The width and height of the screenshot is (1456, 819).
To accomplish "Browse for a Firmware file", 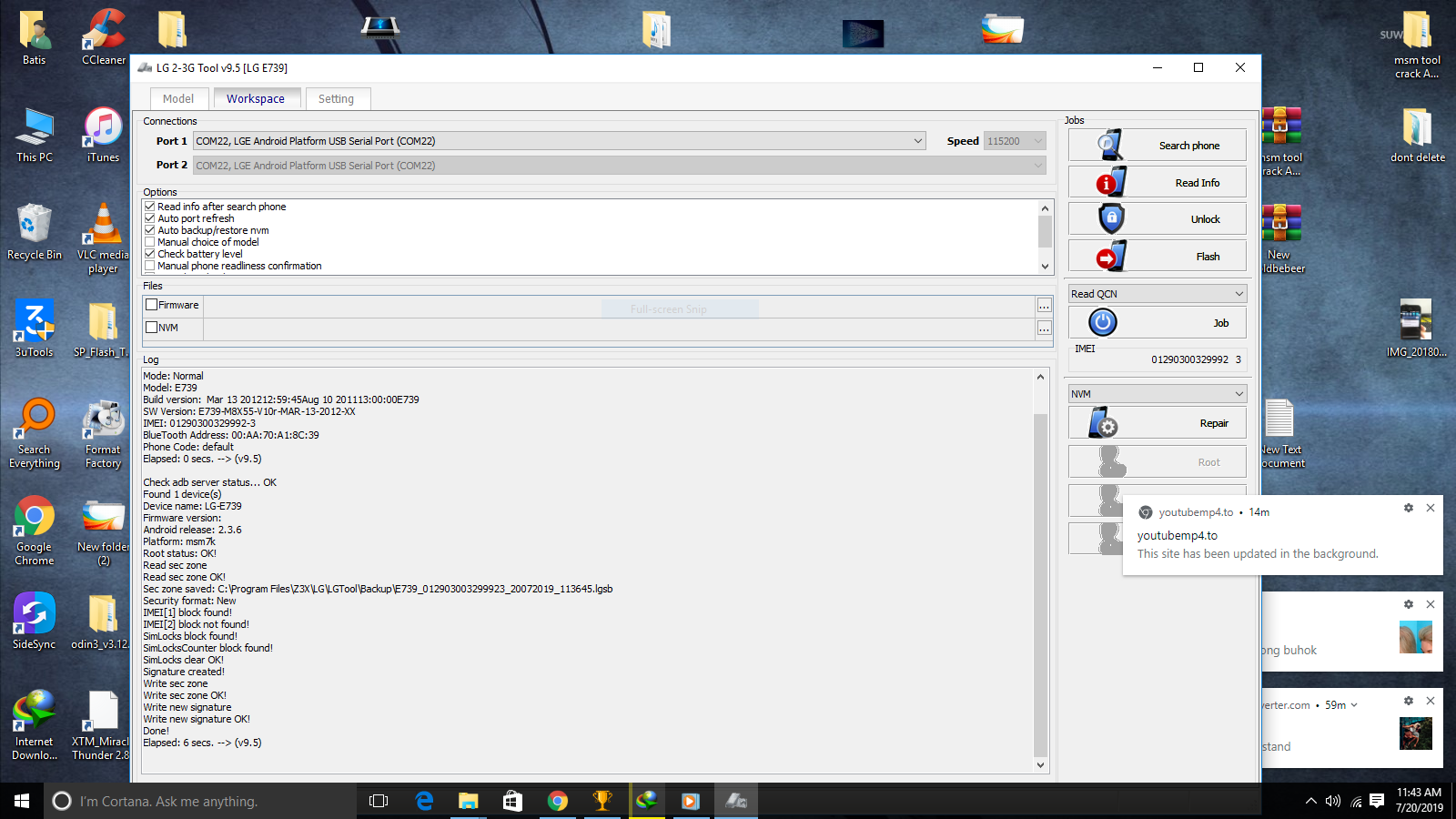I will pyautogui.click(x=1045, y=306).
